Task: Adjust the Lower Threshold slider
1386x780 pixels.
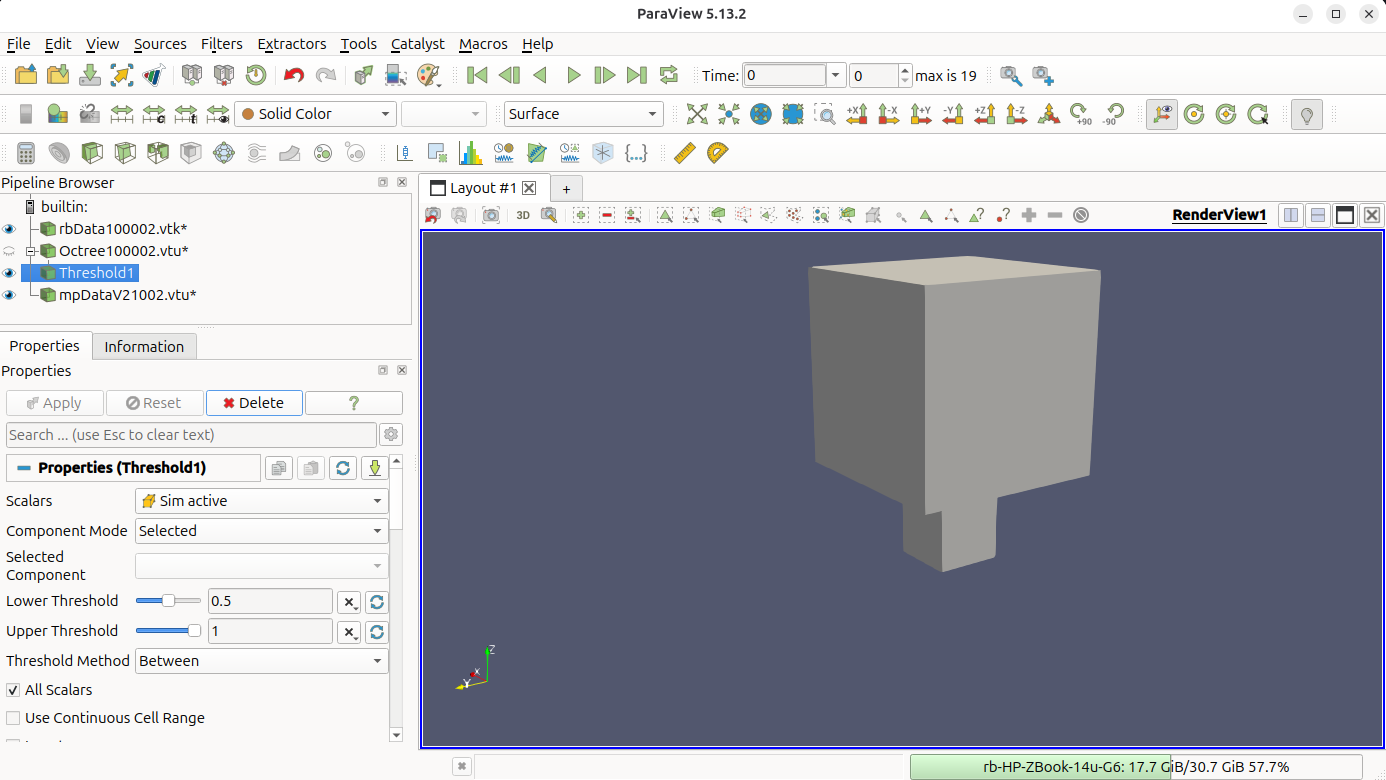Action: [168, 601]
